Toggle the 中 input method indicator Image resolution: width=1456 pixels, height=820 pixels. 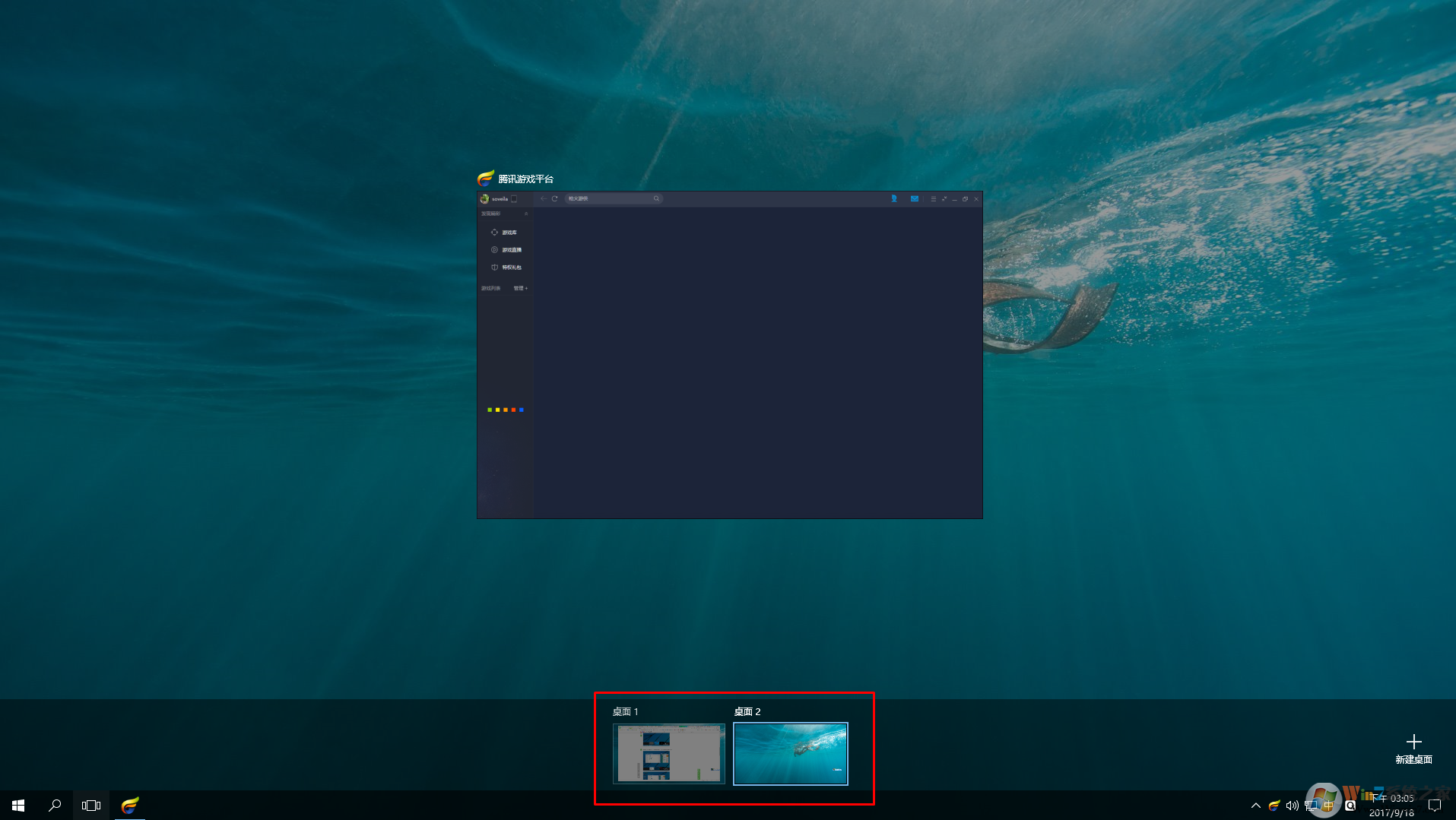coord(1329,806)
